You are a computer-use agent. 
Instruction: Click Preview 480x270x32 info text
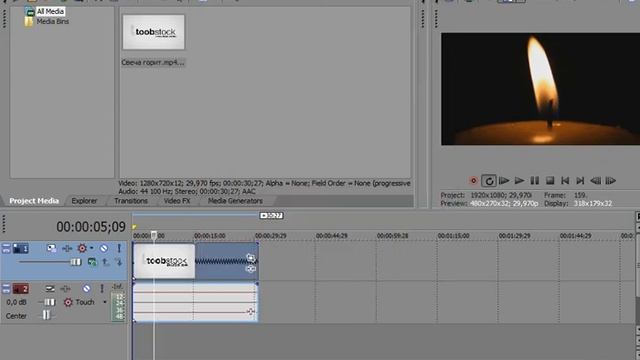[489, 203]
